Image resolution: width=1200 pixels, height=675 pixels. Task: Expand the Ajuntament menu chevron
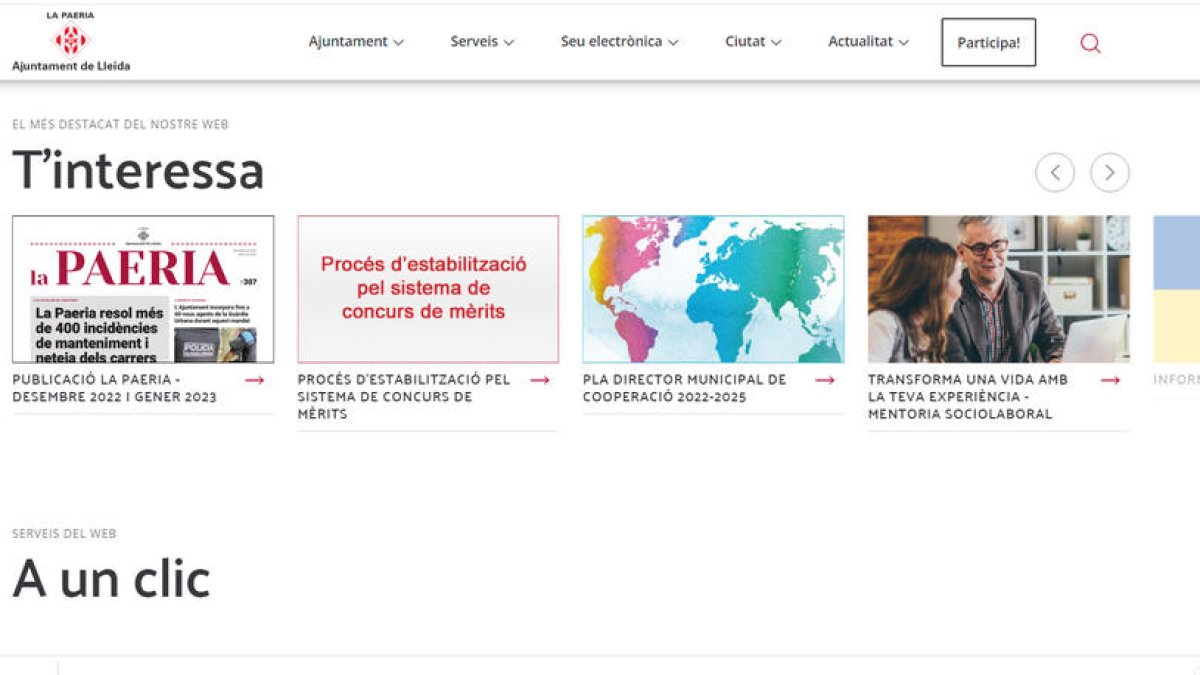[399, 43]
